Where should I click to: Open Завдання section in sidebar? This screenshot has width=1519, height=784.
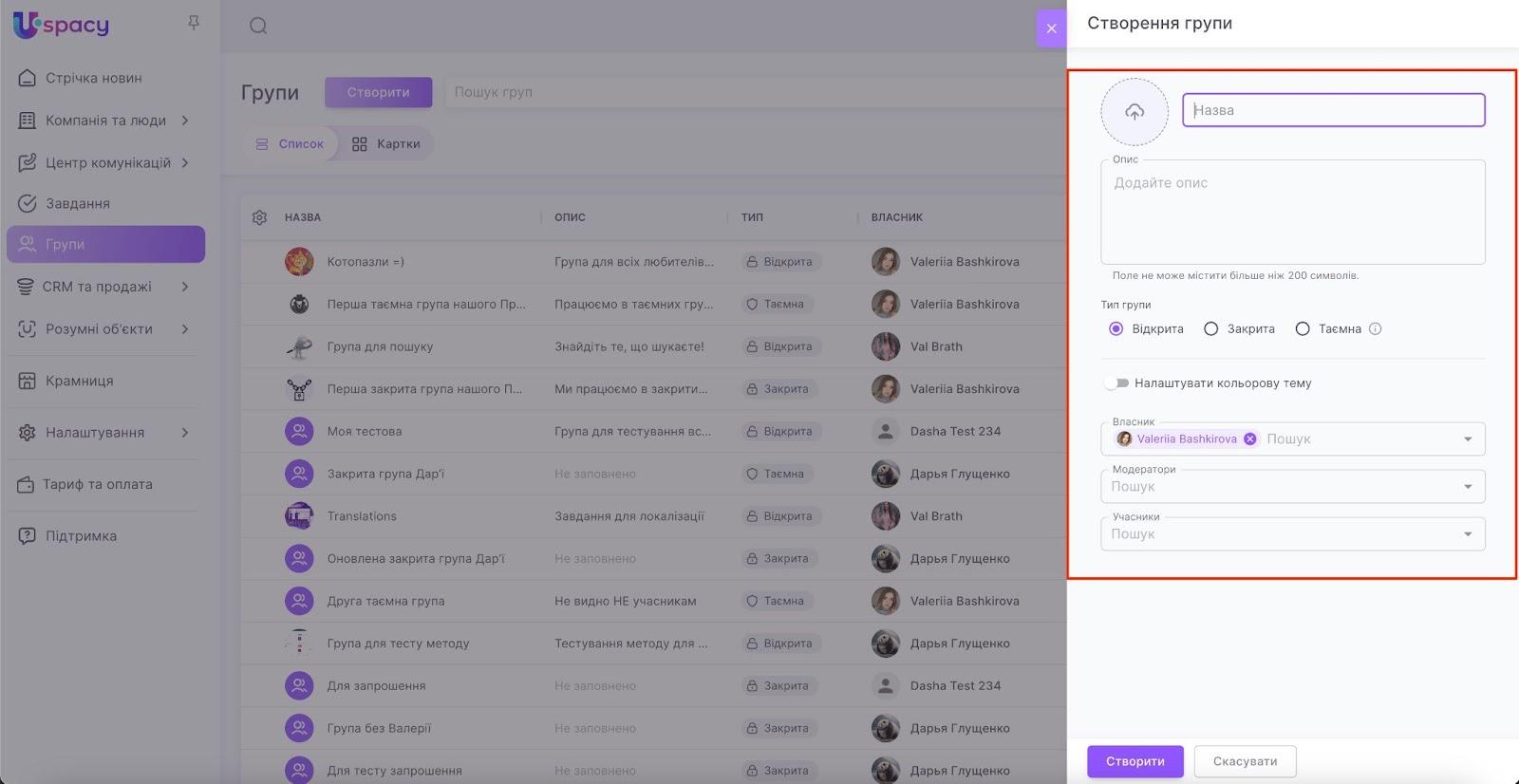(78, 203)
